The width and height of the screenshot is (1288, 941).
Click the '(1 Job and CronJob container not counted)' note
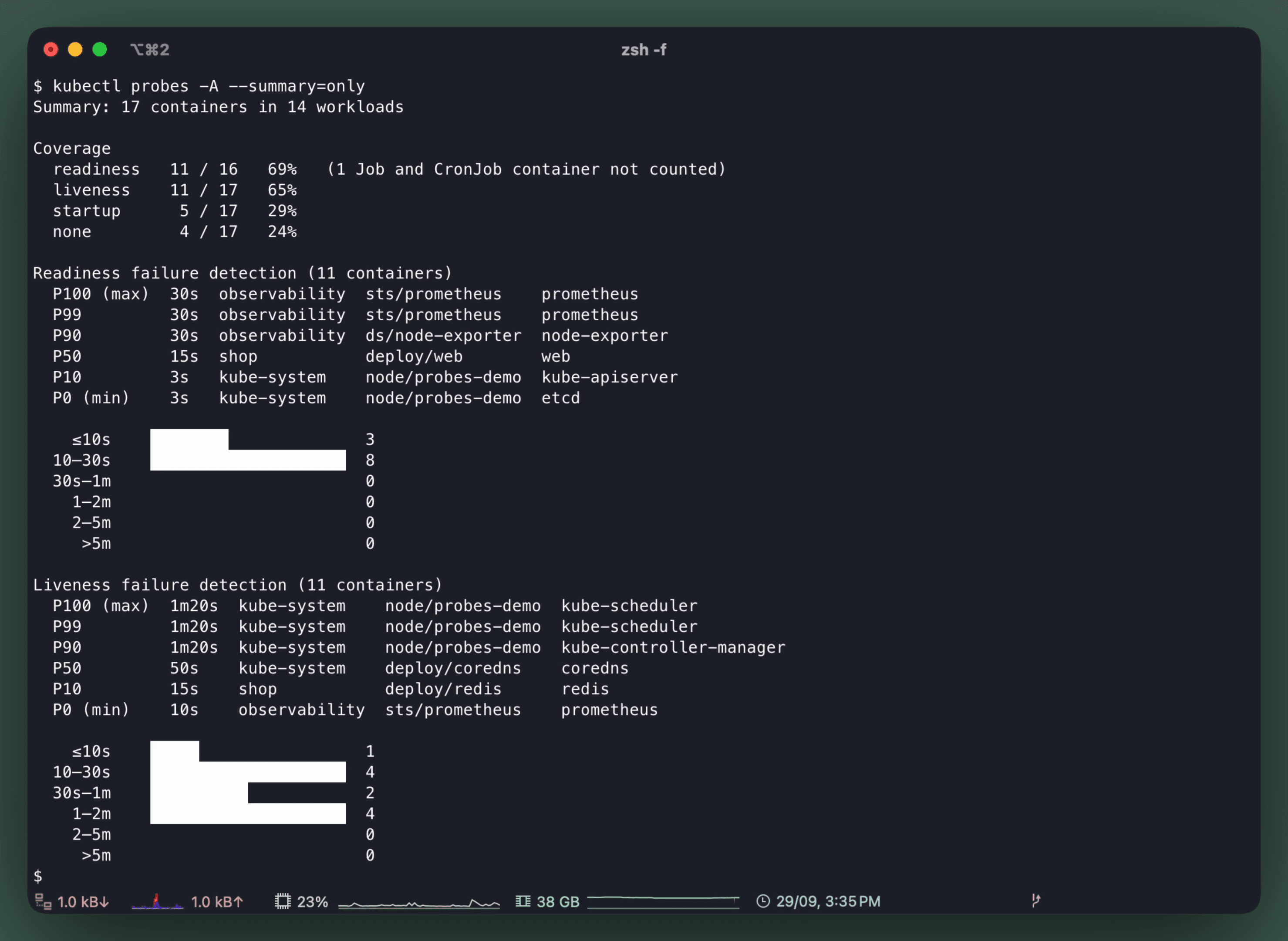[526, 169]
